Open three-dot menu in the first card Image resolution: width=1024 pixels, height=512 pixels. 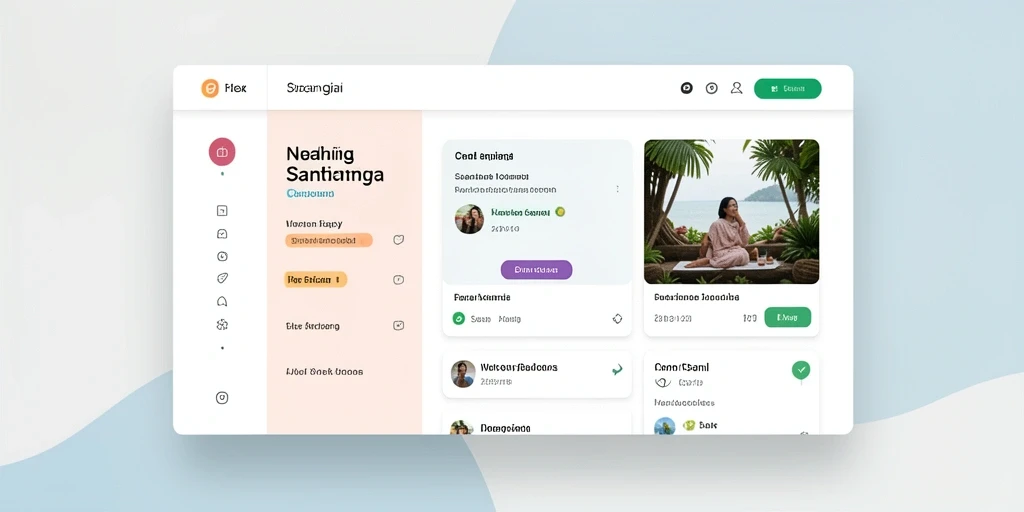(618, 189)
